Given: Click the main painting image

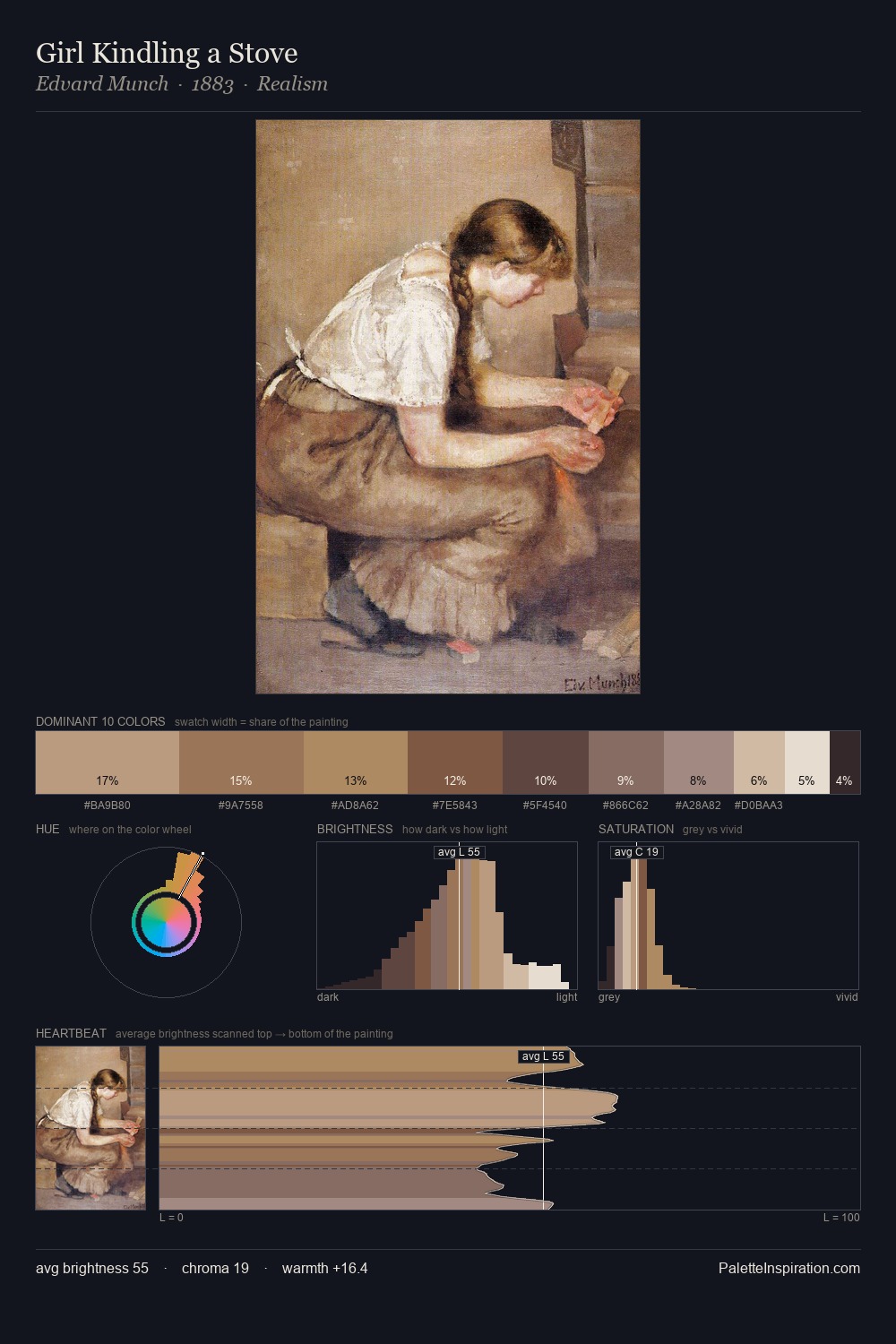Looking at the screenshot, I should [448, 407].
